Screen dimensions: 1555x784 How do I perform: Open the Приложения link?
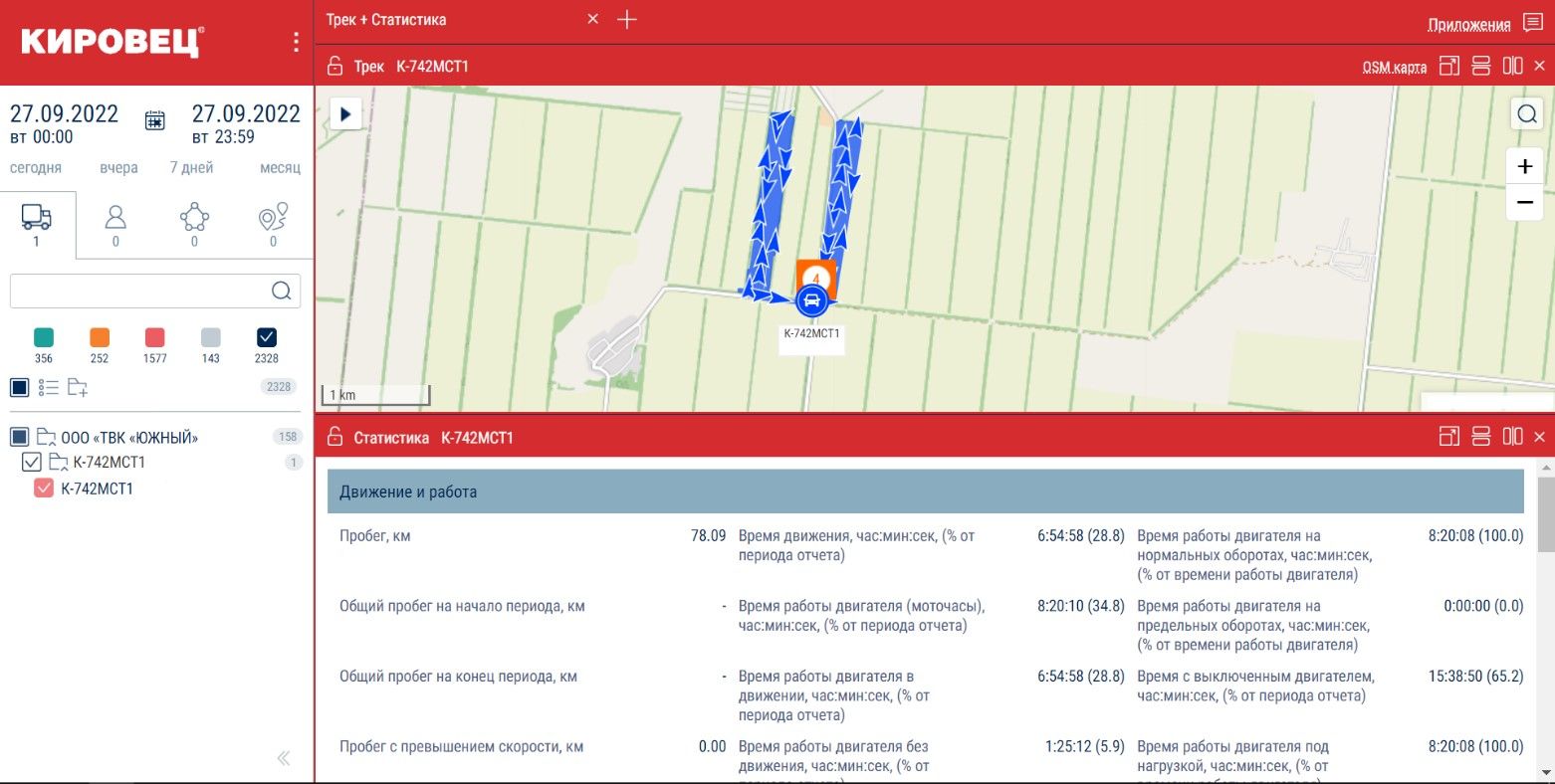[1468, 25]
